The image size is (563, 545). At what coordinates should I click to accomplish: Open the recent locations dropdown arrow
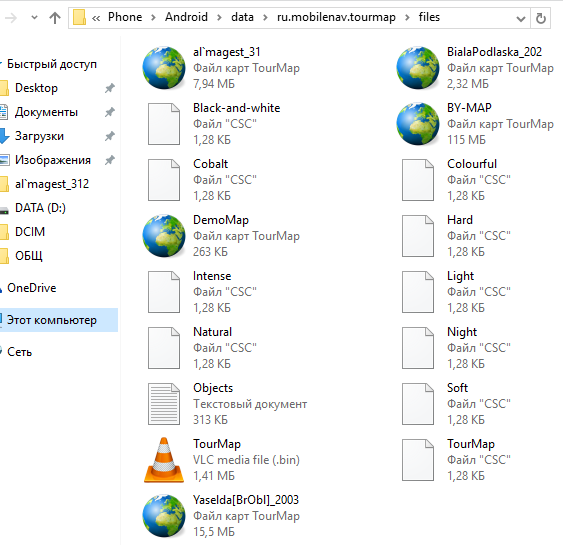coord(34,17)
